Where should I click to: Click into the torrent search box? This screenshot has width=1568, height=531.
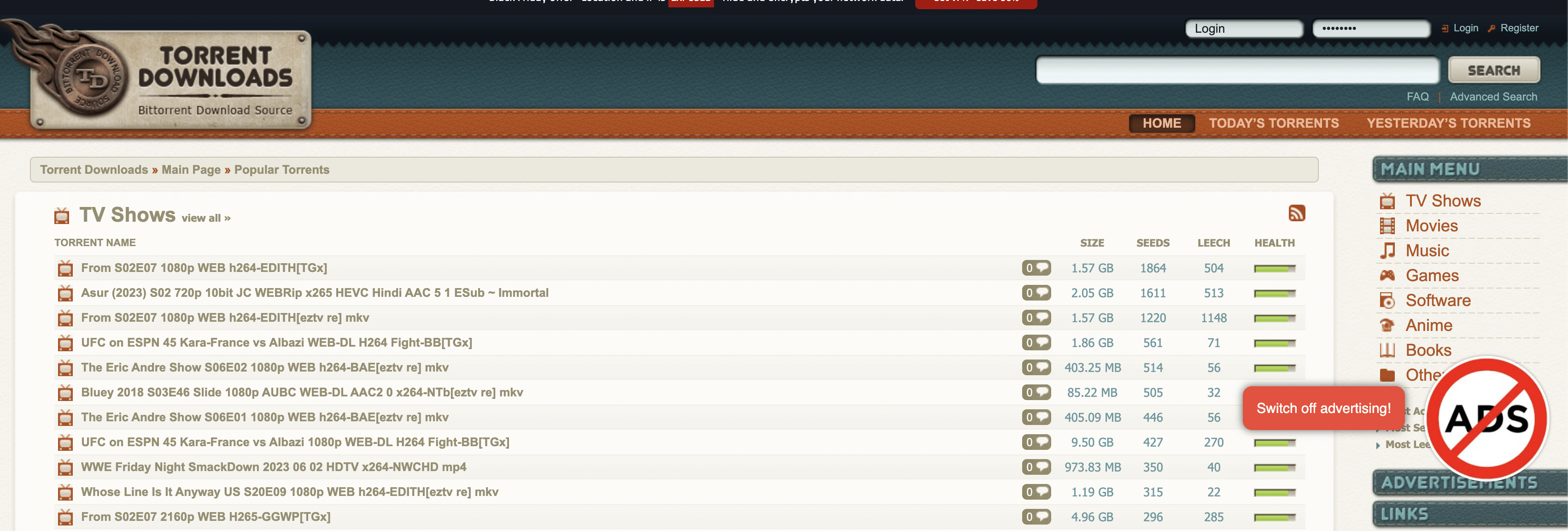[1237, 70]
